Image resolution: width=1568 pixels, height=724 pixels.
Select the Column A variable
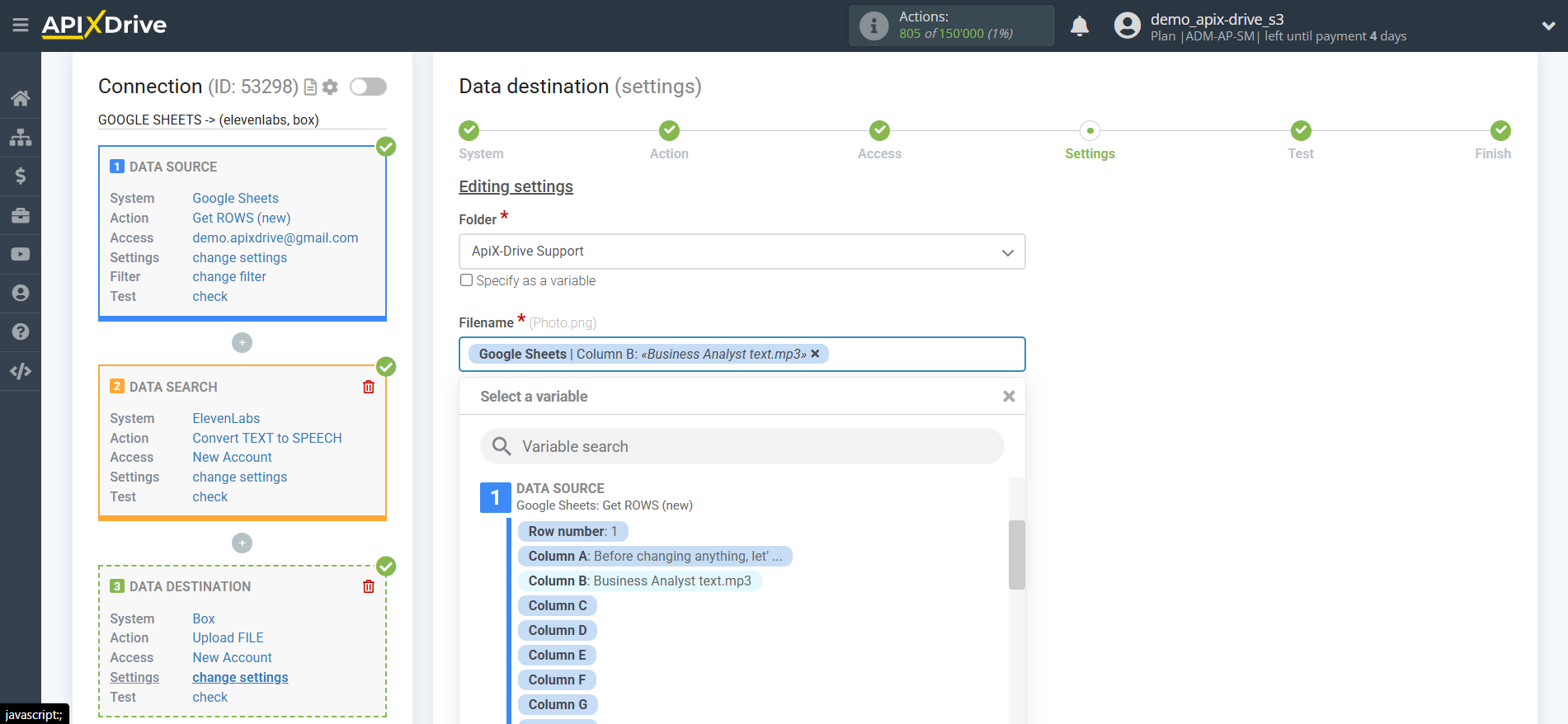tap(655, 557)
